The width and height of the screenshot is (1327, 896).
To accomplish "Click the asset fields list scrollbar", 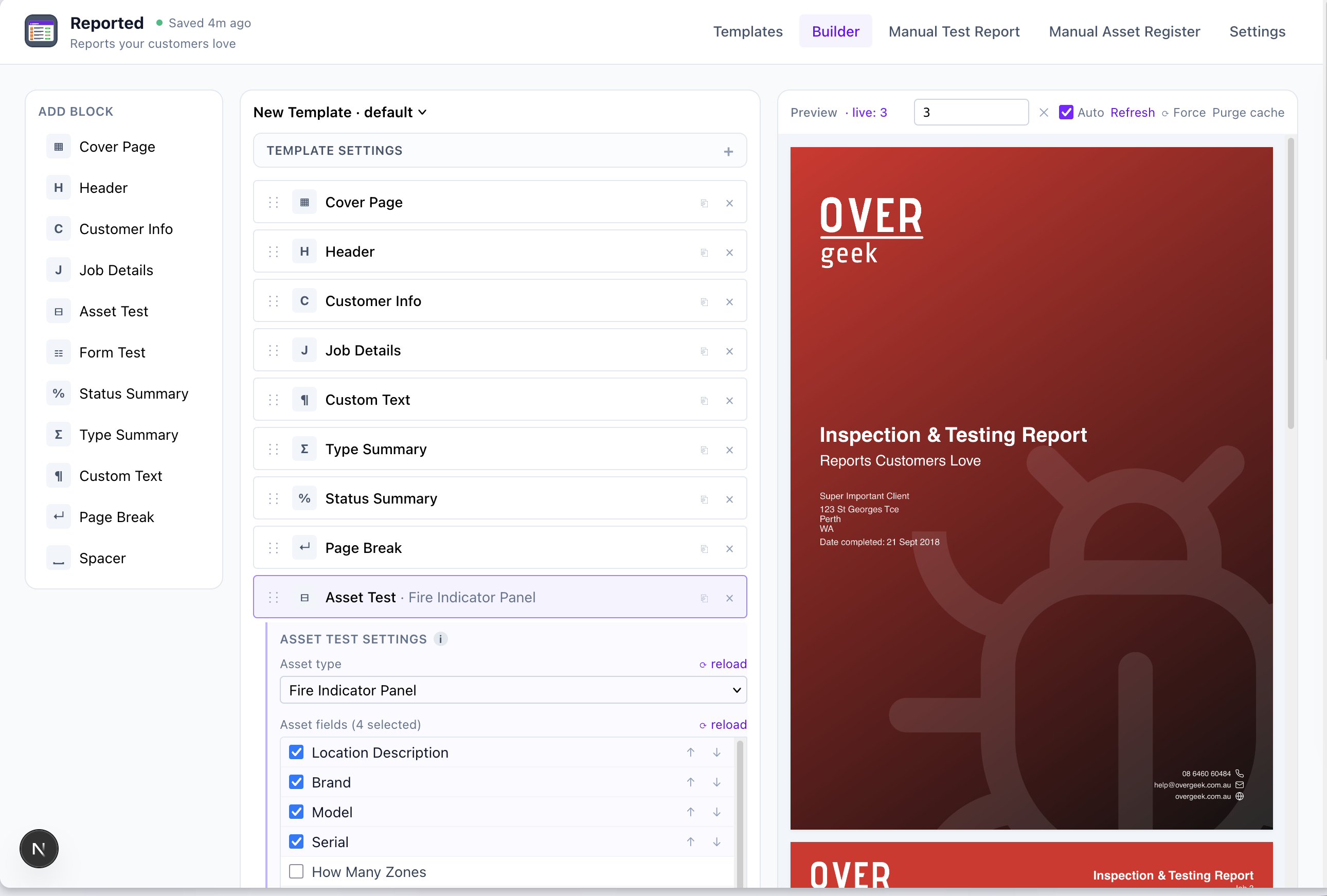I will pyautogui.click(x=740, y=813).
